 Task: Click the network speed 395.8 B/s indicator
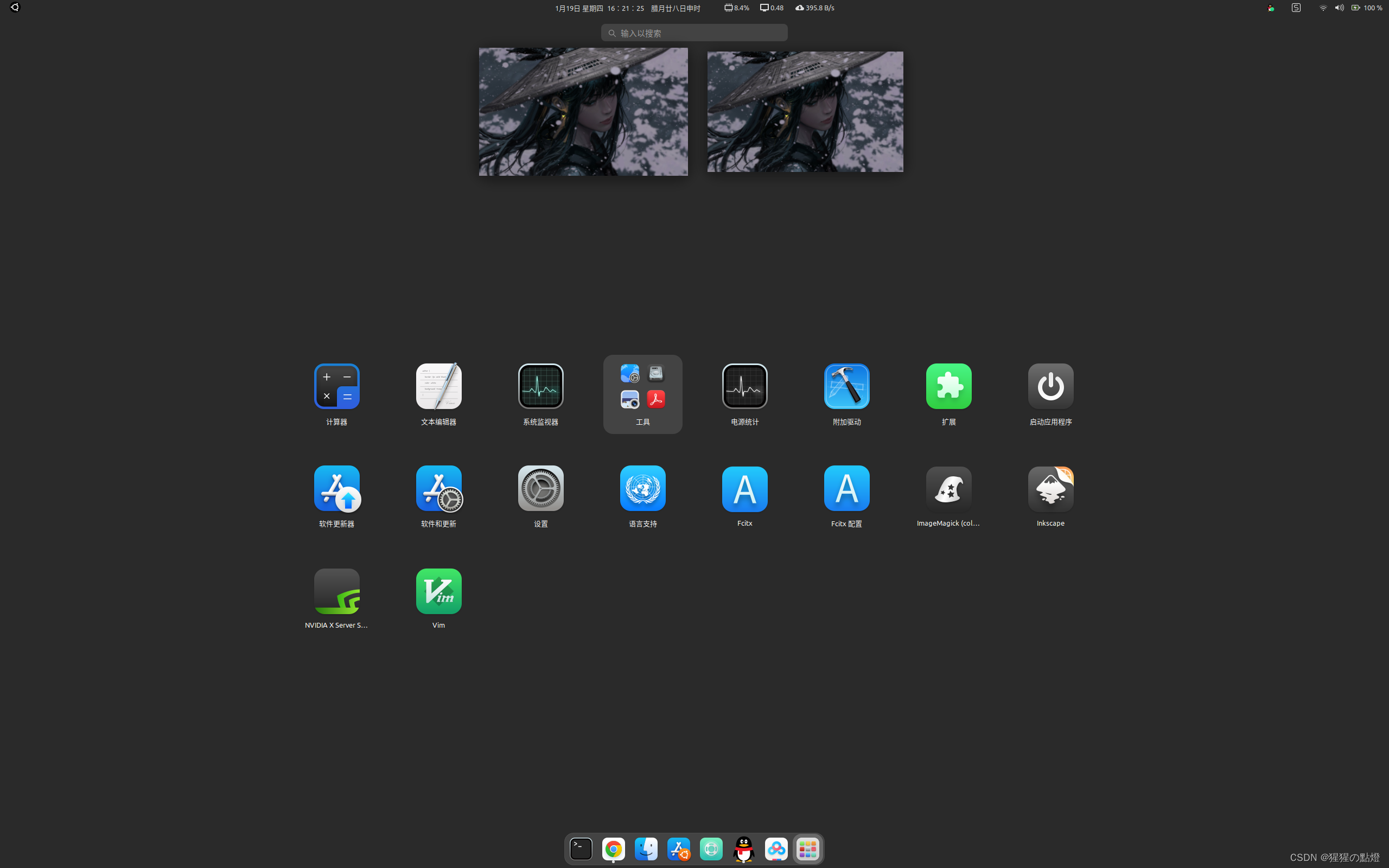(x=814, y=8)
